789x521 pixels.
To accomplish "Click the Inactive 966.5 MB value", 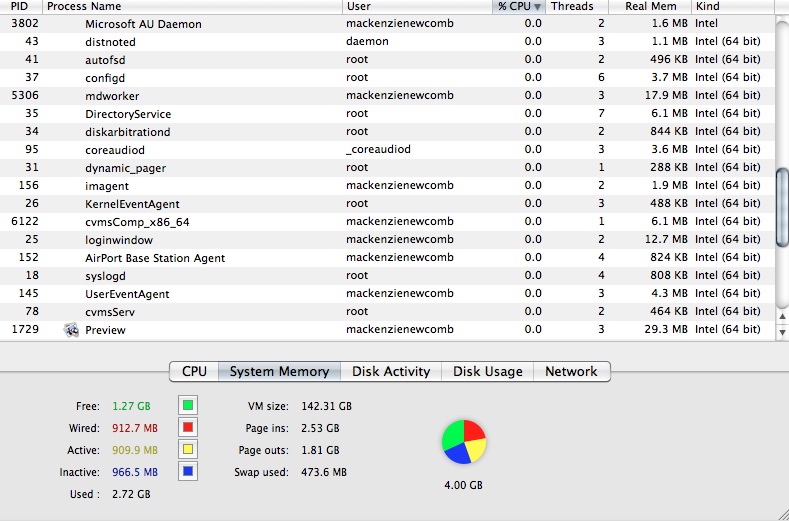I will pyautogui.click(x=135, y=473).
